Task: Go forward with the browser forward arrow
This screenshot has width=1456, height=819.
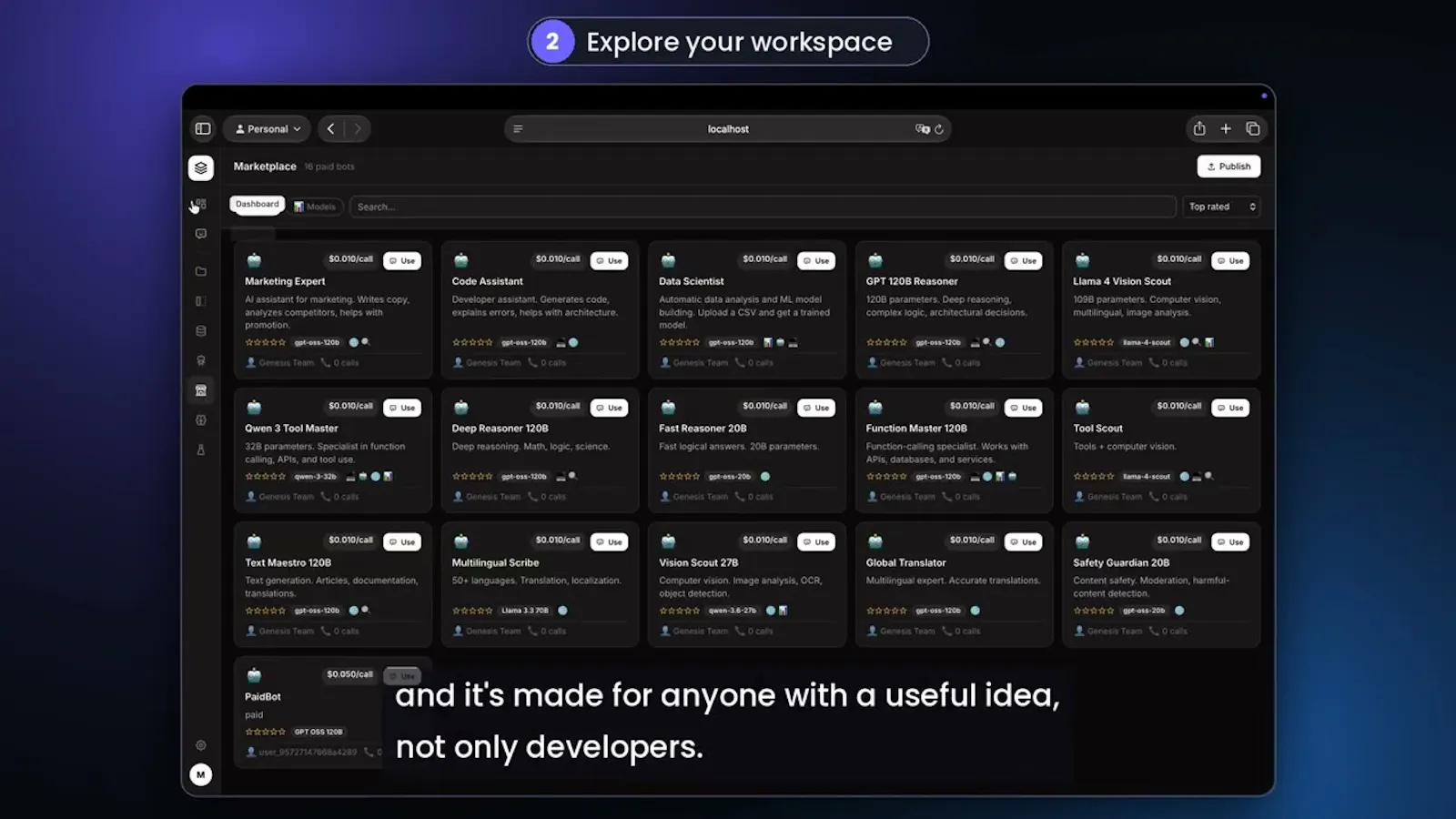Action: click(358, 129)
